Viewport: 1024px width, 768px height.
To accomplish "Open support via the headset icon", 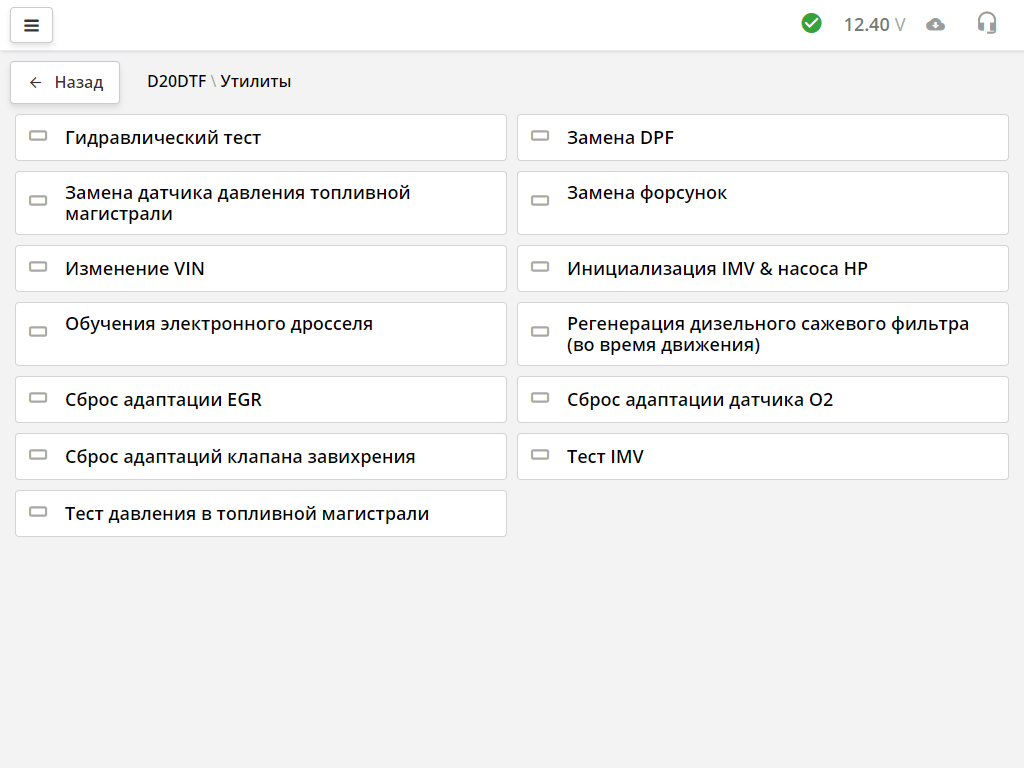I will [987, 24].
